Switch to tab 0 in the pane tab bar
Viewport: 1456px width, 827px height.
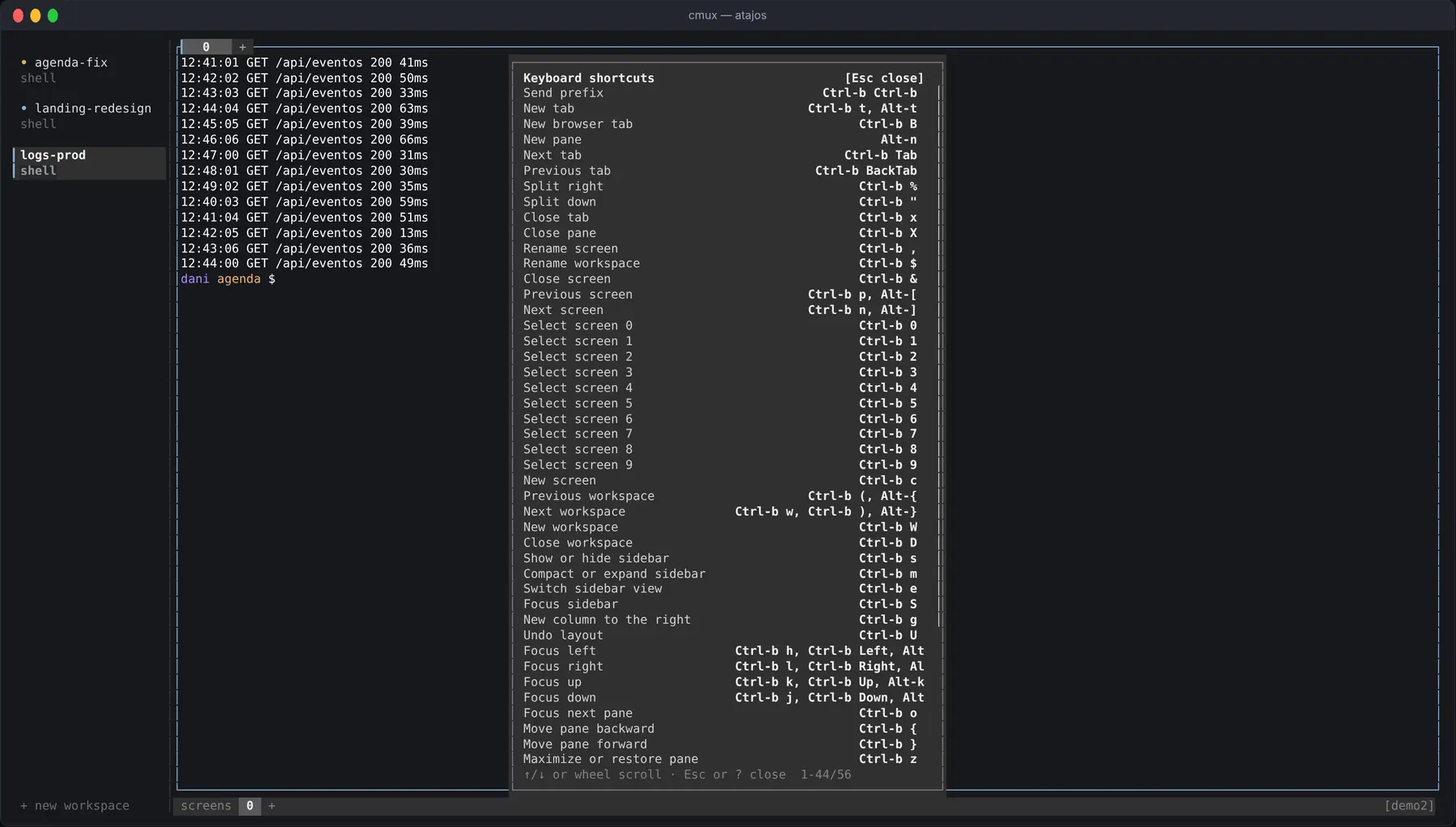[206, 47]
